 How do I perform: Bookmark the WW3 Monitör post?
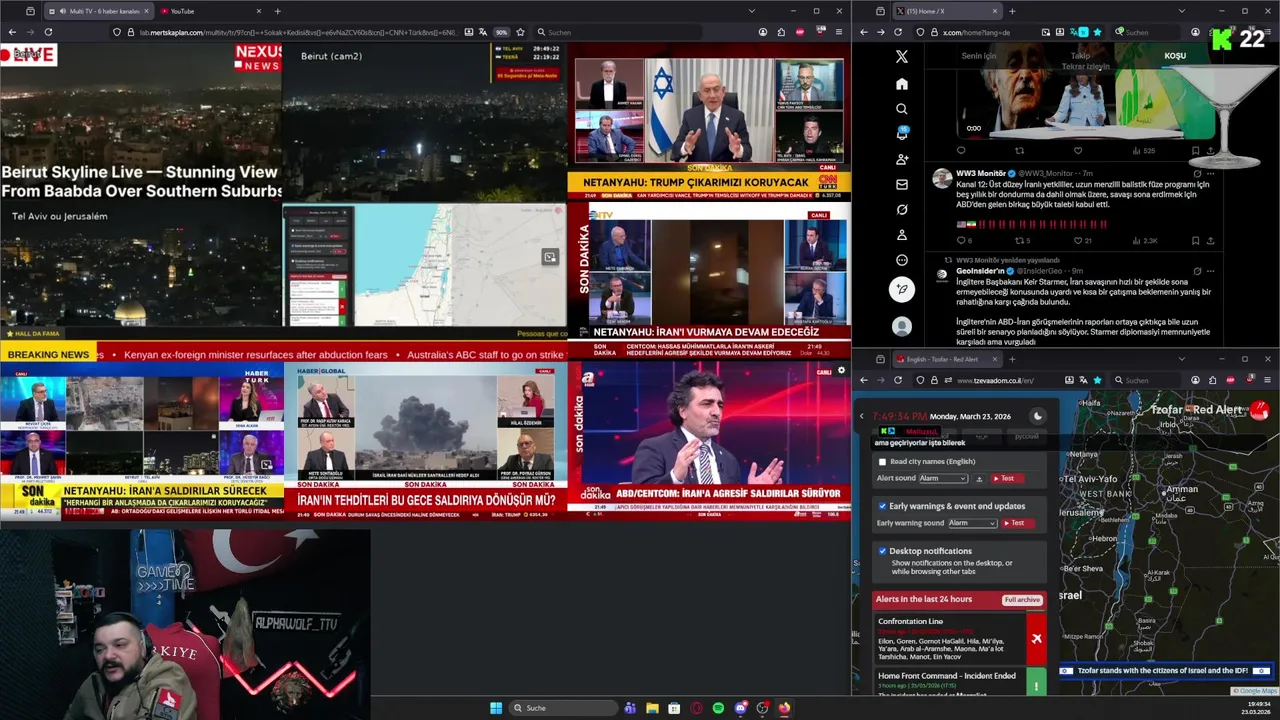1195,240
